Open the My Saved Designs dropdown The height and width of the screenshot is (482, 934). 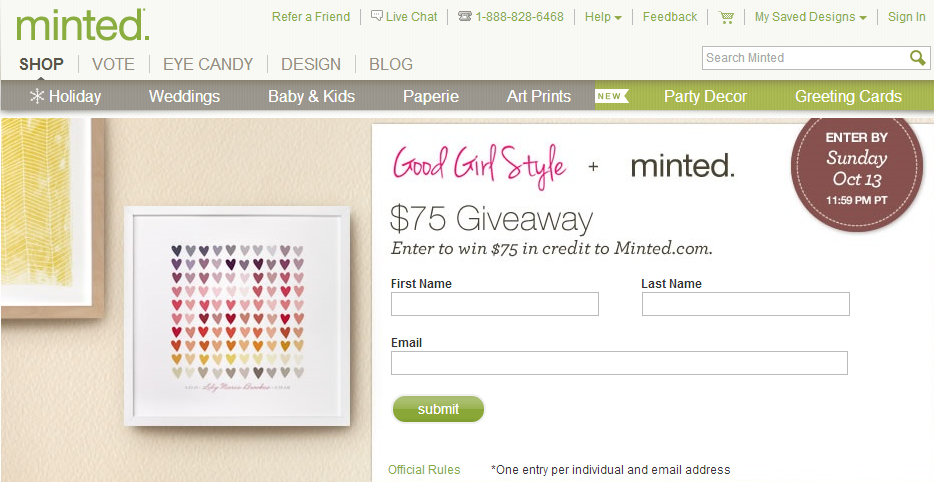click(x=810, y=17)
